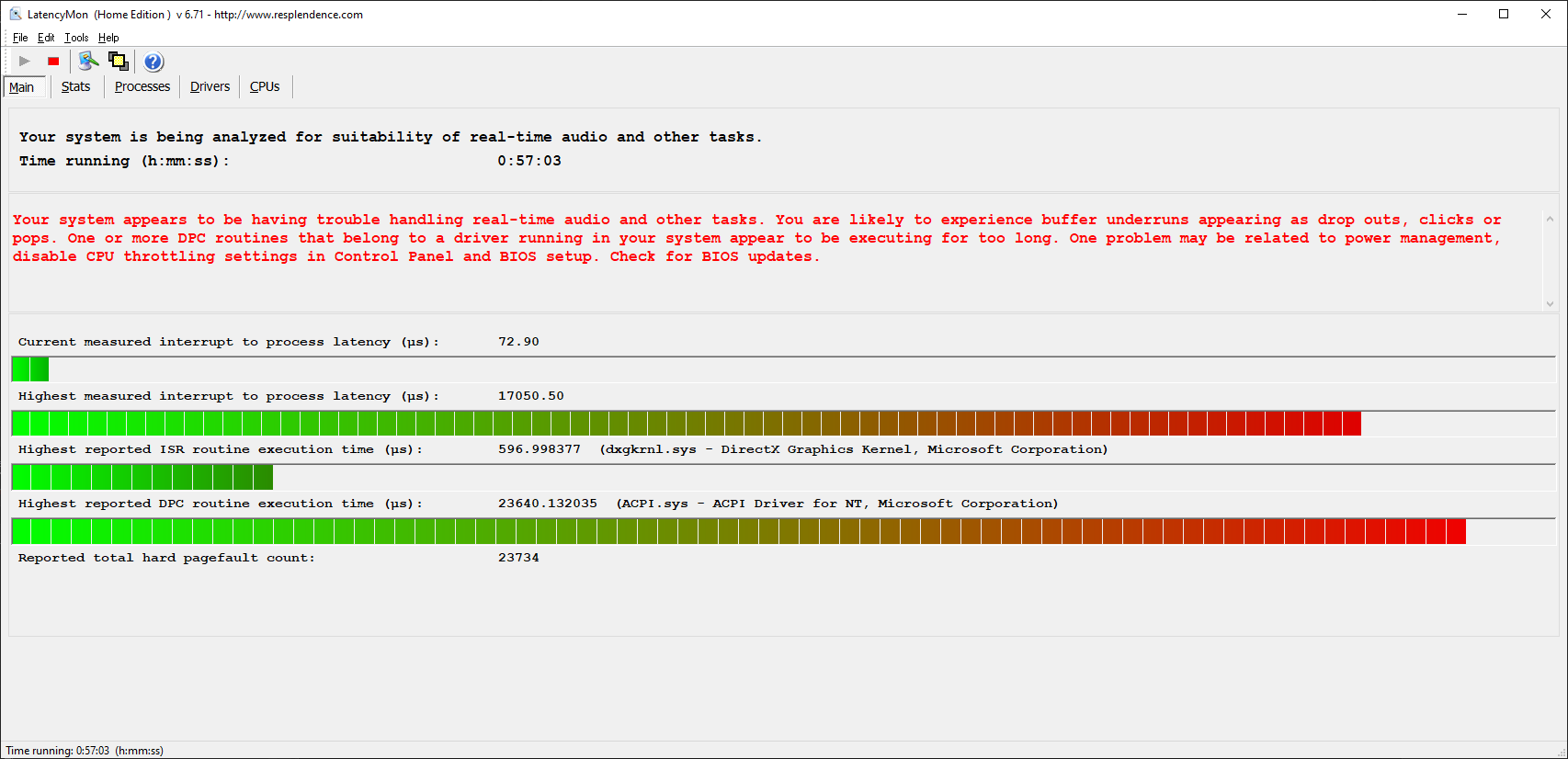Click the 23734 pagefault count value
The width and height of the screenshot is (1568, 759).
(x=518, y=558)
